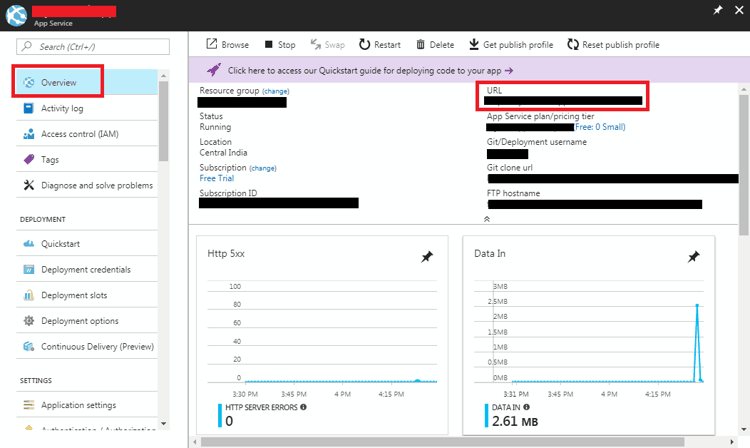Pin the Http 5xx chart
Screen dimensions: 750x448
(x=427, y=257)
